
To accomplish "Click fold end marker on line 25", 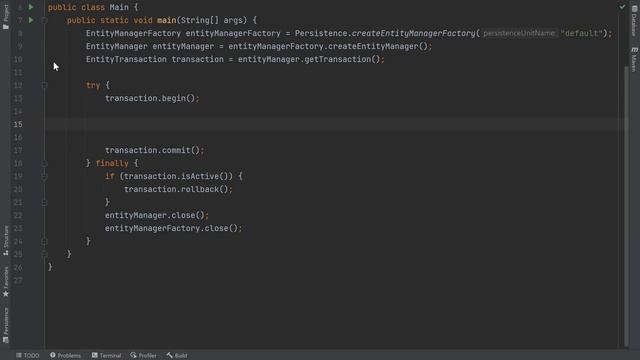I will click(44, 254).
